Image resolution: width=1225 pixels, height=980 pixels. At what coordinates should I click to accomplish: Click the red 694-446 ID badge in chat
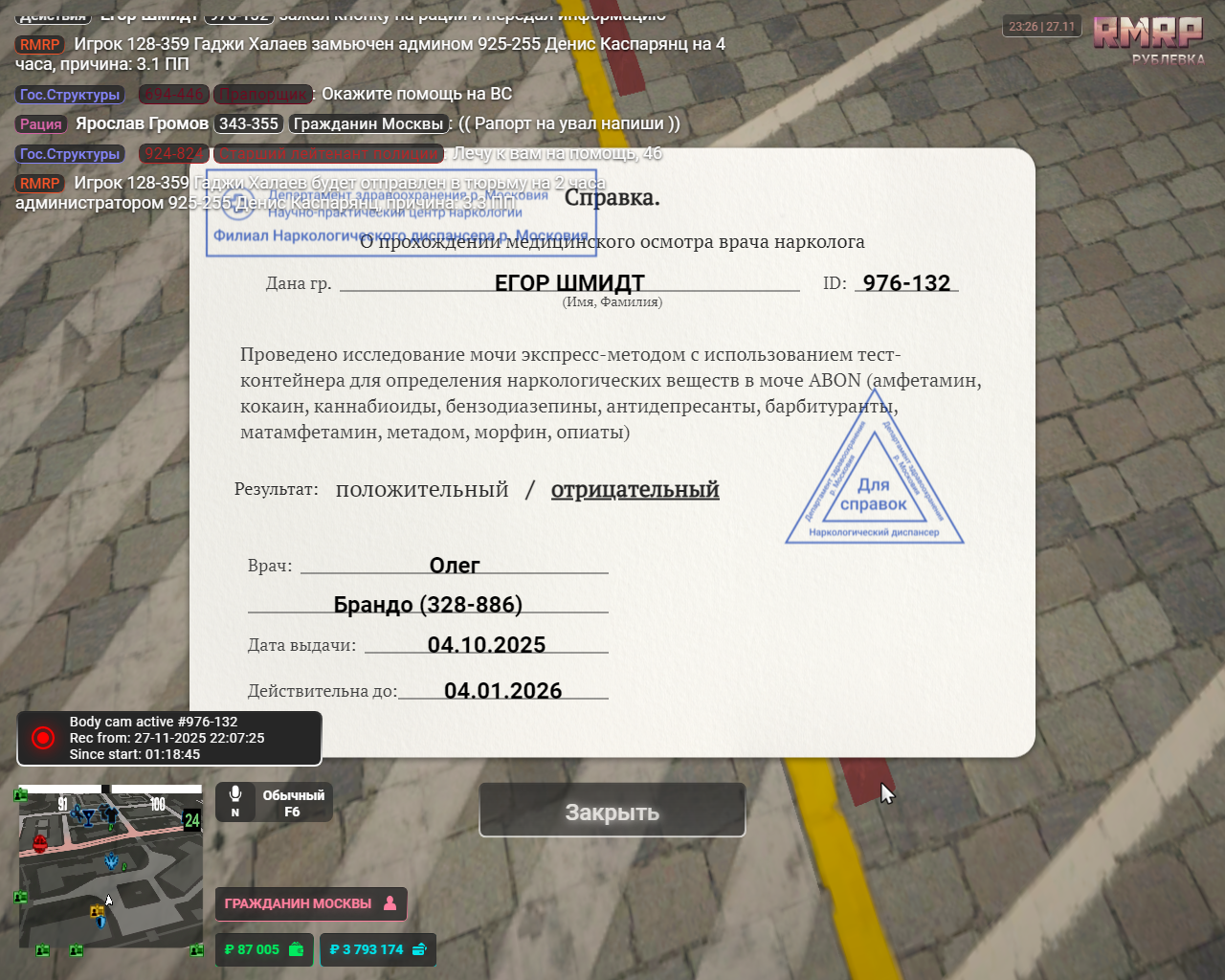click(174, 94)
